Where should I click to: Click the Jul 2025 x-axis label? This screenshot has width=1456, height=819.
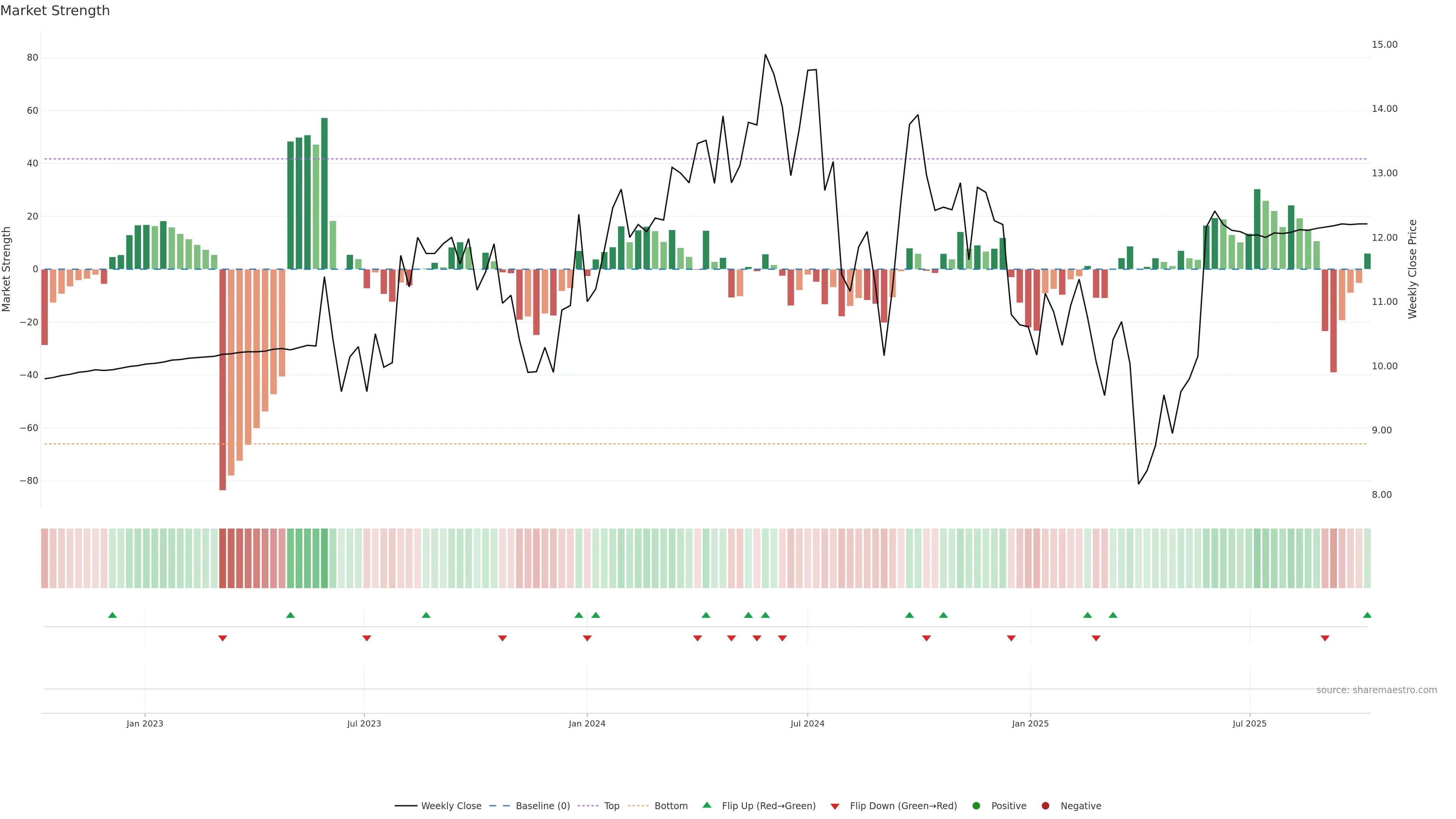pyautogui.click(x=1249, y=723)
